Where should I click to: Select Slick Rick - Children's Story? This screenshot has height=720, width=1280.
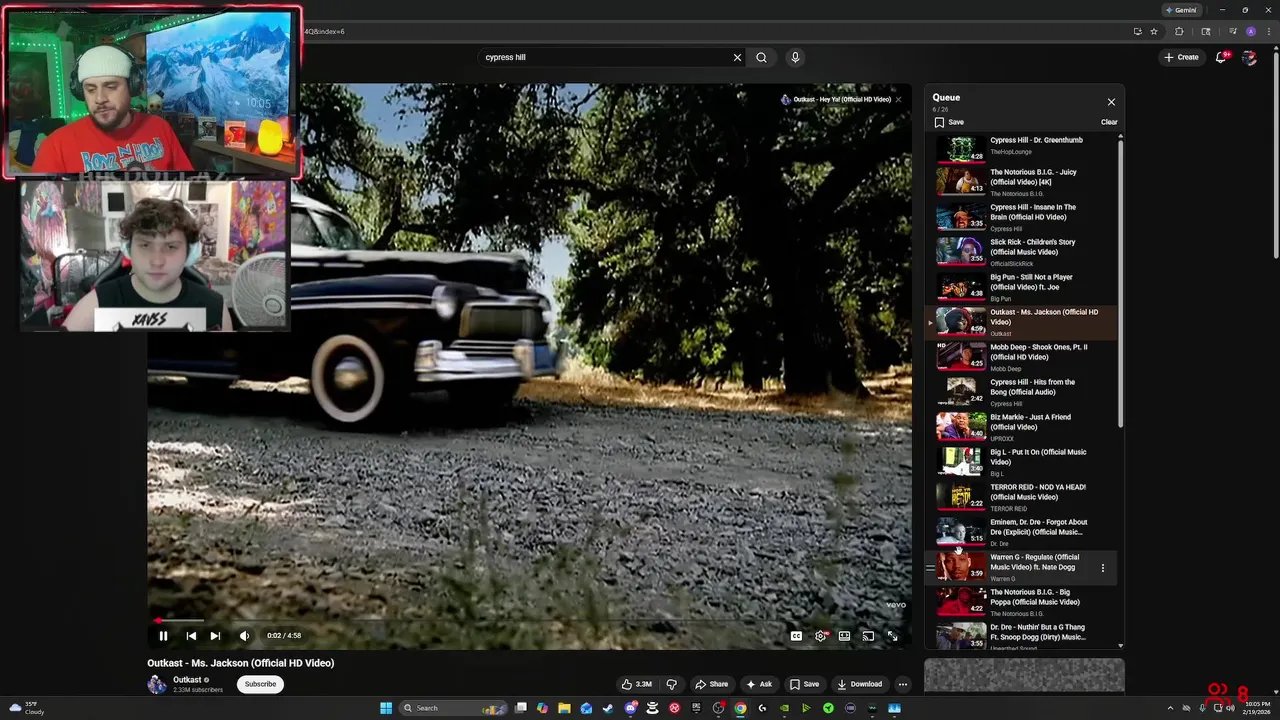1020,251
